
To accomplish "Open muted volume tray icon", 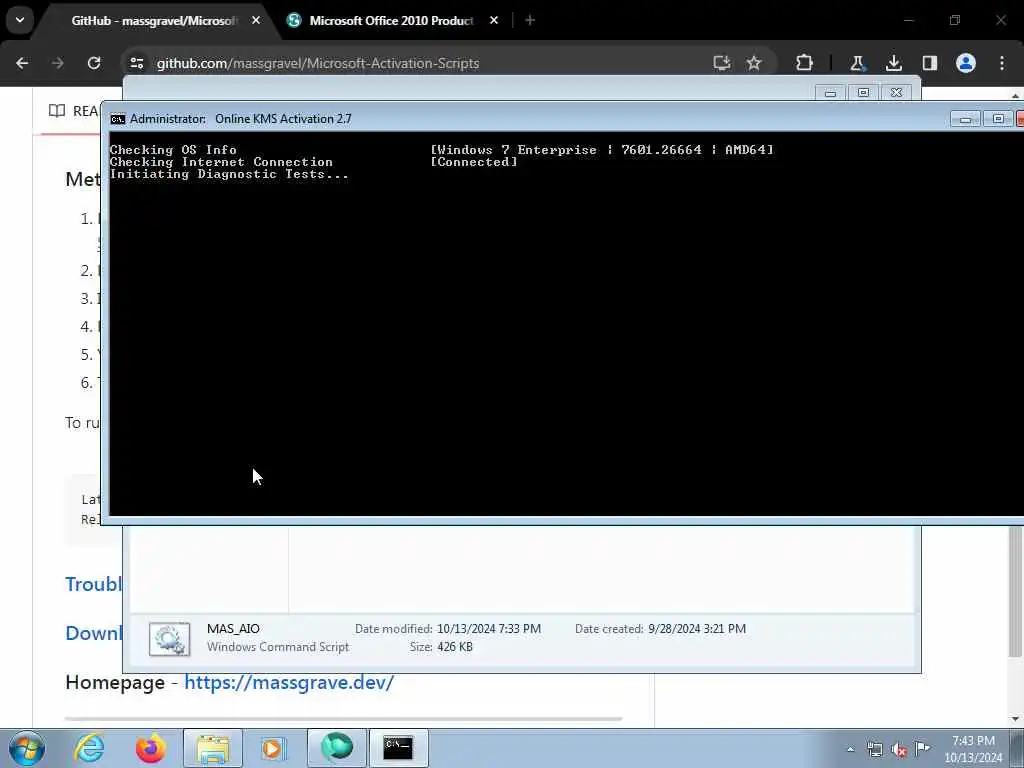I will coord(899,750).
